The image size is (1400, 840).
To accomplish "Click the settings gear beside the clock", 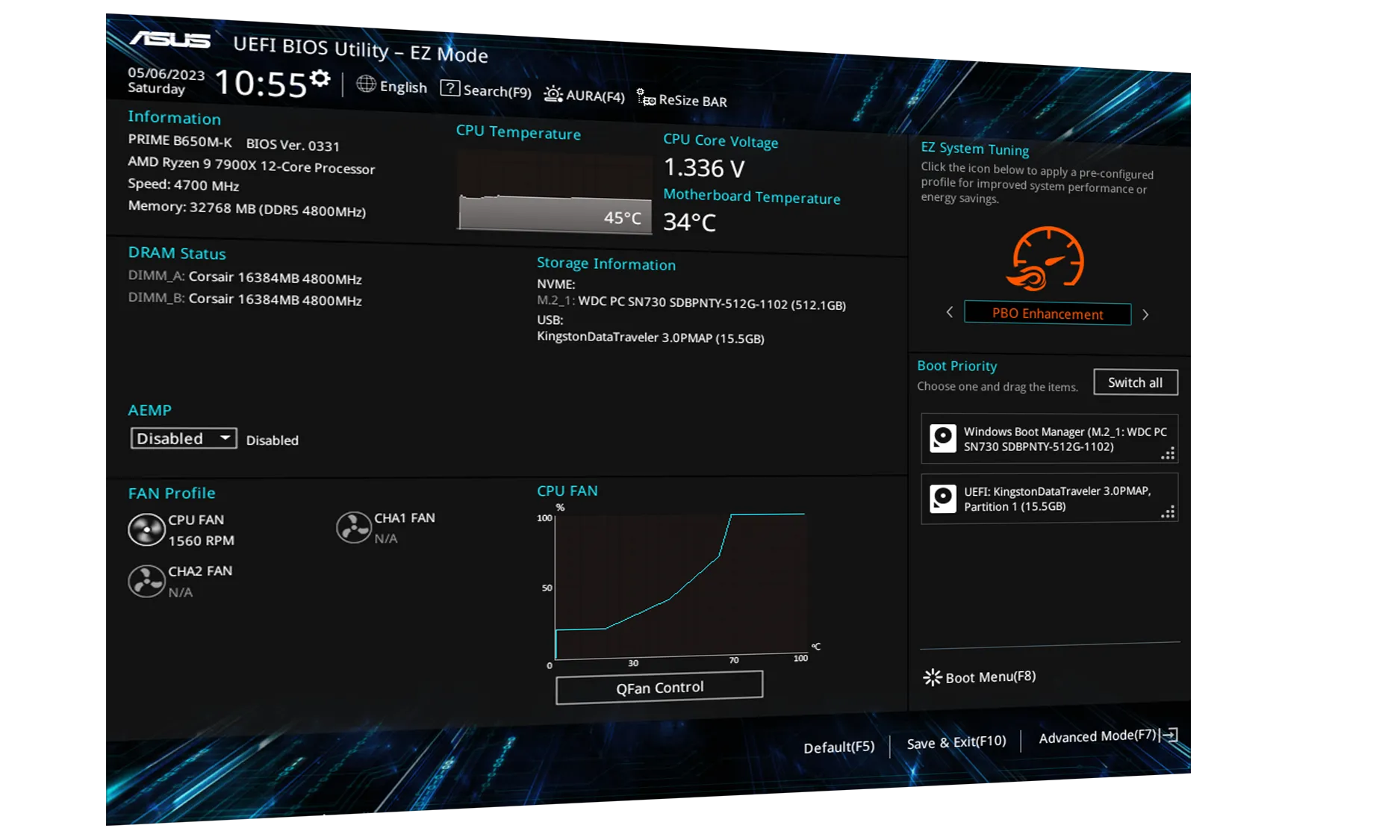I will 320,79.
